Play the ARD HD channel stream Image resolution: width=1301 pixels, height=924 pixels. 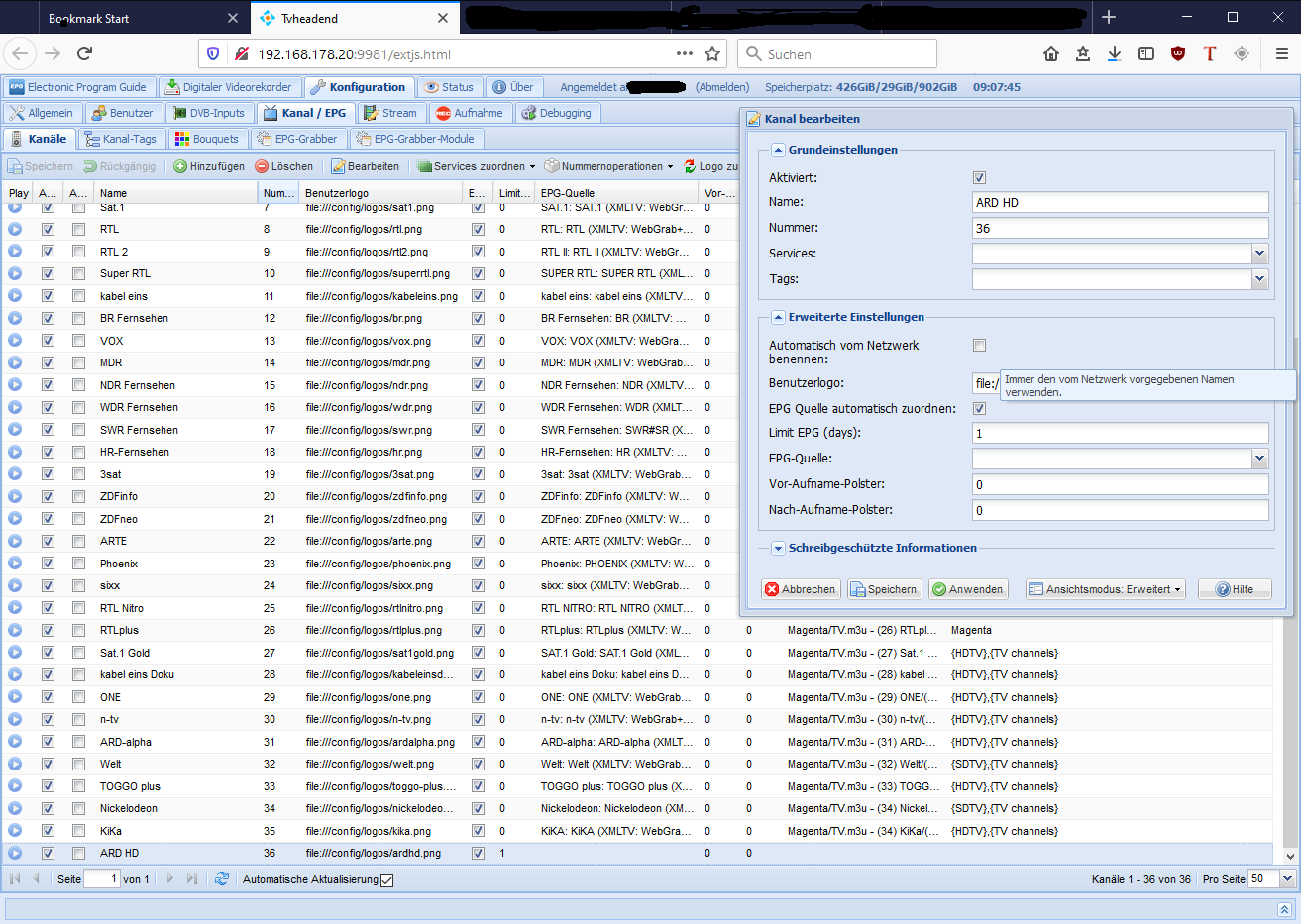click(15, 853)
